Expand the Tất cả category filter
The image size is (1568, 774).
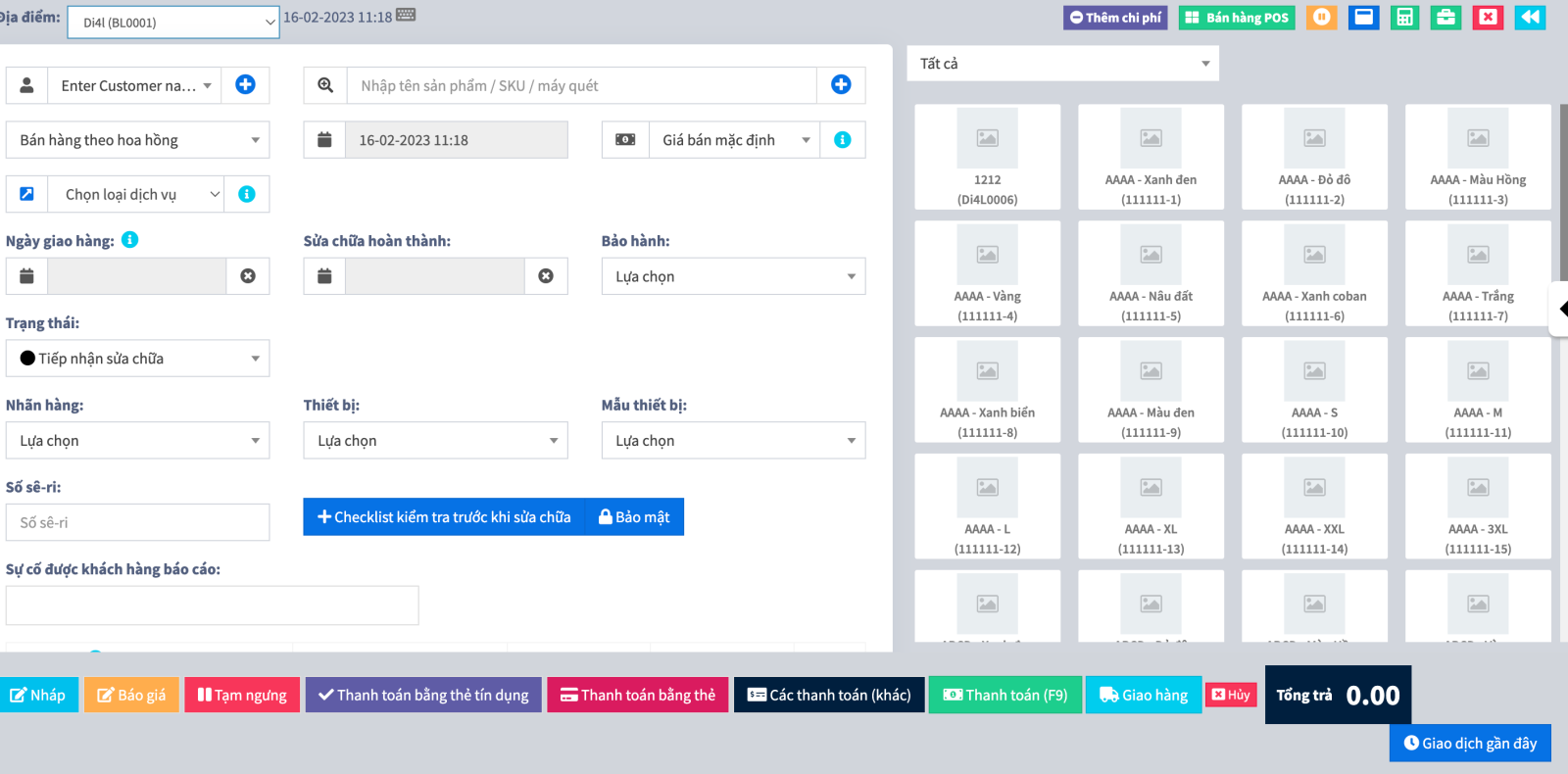click(1063, 64)
